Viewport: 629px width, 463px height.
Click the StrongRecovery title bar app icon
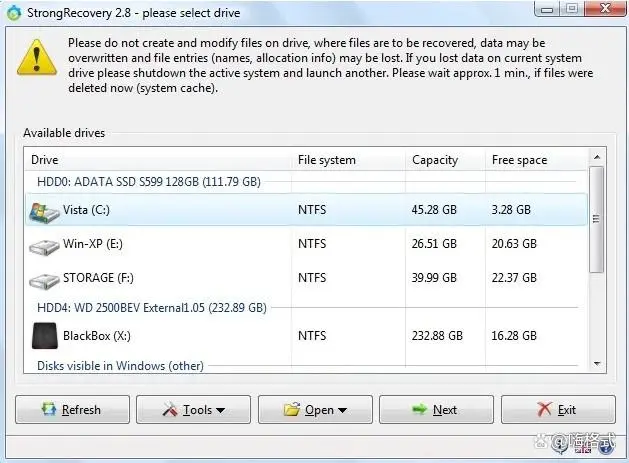pyautogui.click(x=13, y=9)
